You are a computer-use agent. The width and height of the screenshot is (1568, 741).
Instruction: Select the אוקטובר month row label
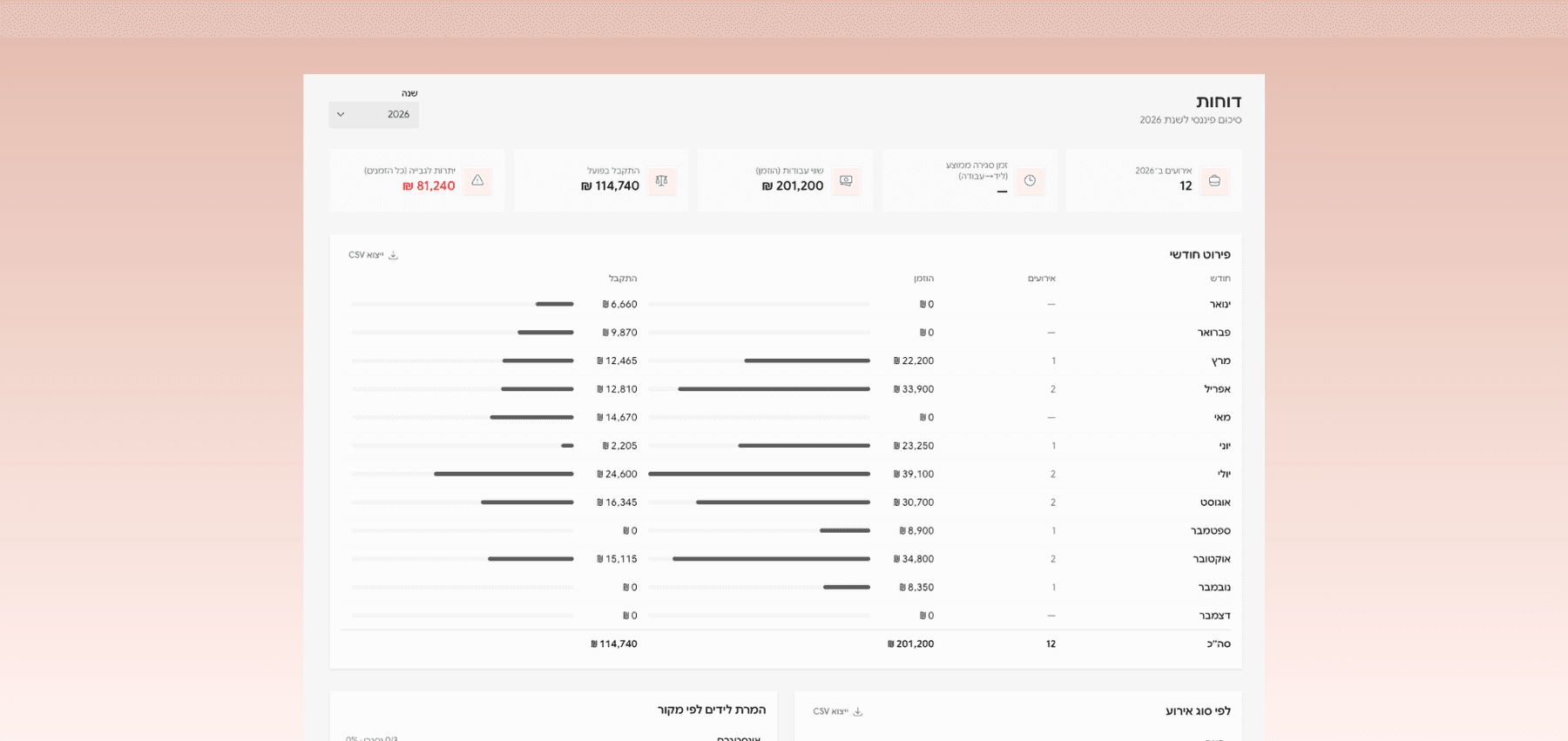[x=1212, y=559]
